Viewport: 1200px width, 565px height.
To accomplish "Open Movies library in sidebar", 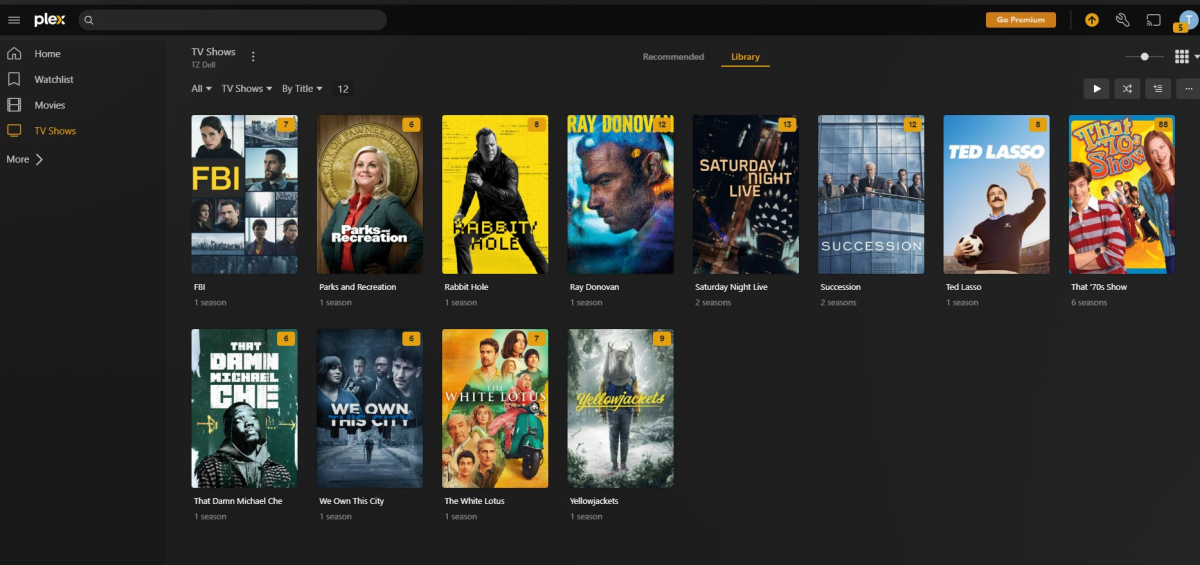I will click(x=50, y=105).
